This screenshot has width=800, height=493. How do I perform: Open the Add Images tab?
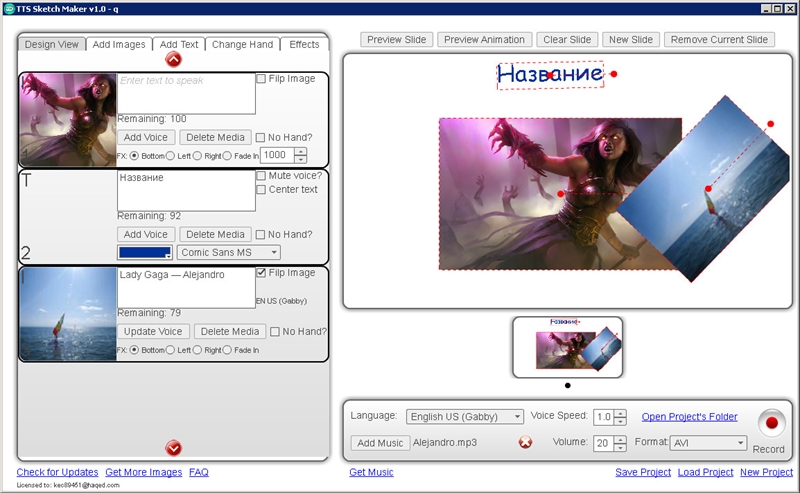point(119,44)
